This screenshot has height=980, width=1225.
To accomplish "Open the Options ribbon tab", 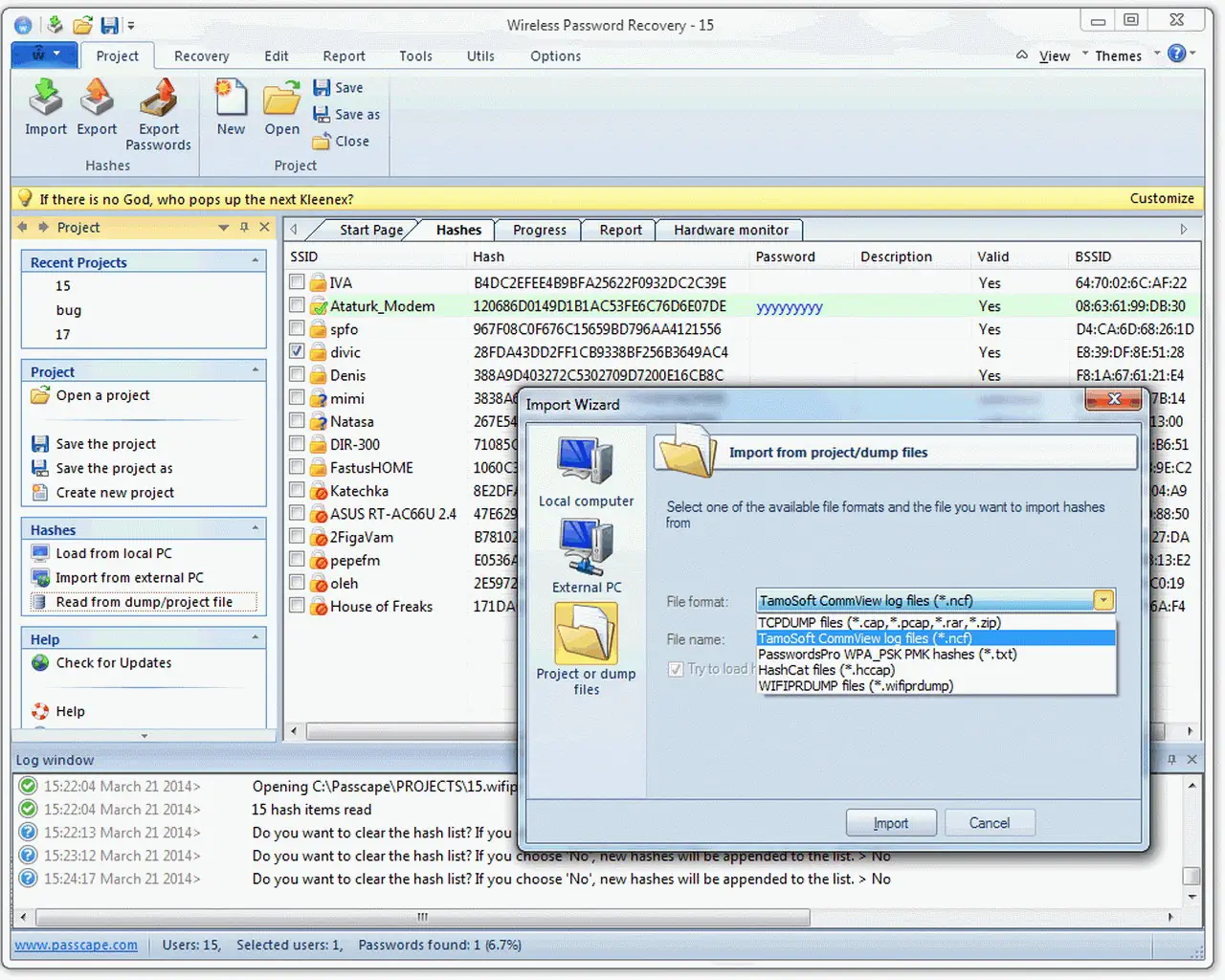I will click(x=555, y=56).
